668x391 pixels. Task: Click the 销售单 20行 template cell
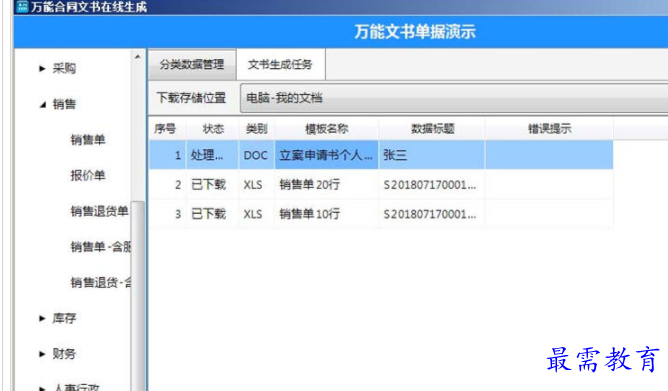pos(326,185)
